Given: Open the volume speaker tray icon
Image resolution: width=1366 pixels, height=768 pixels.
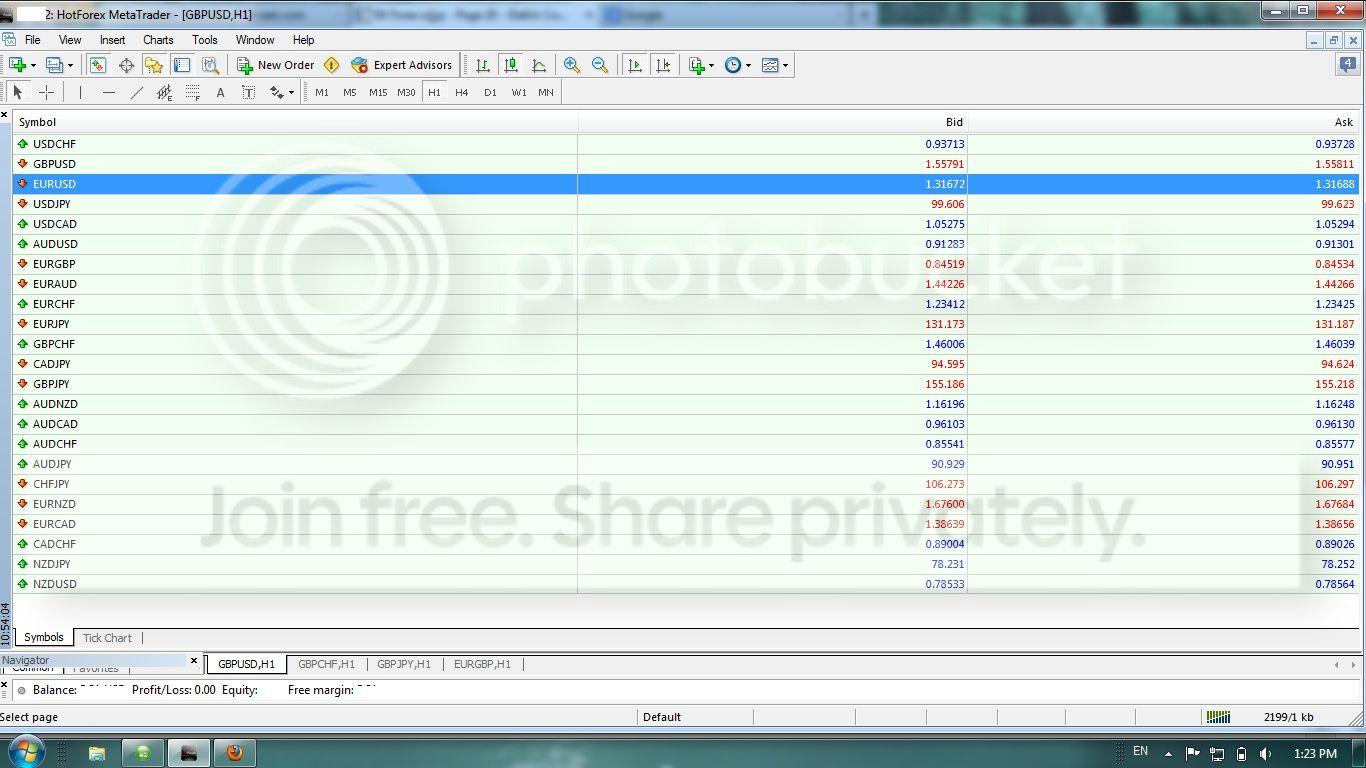Looking at the screenshot, I should (1265, 753).
